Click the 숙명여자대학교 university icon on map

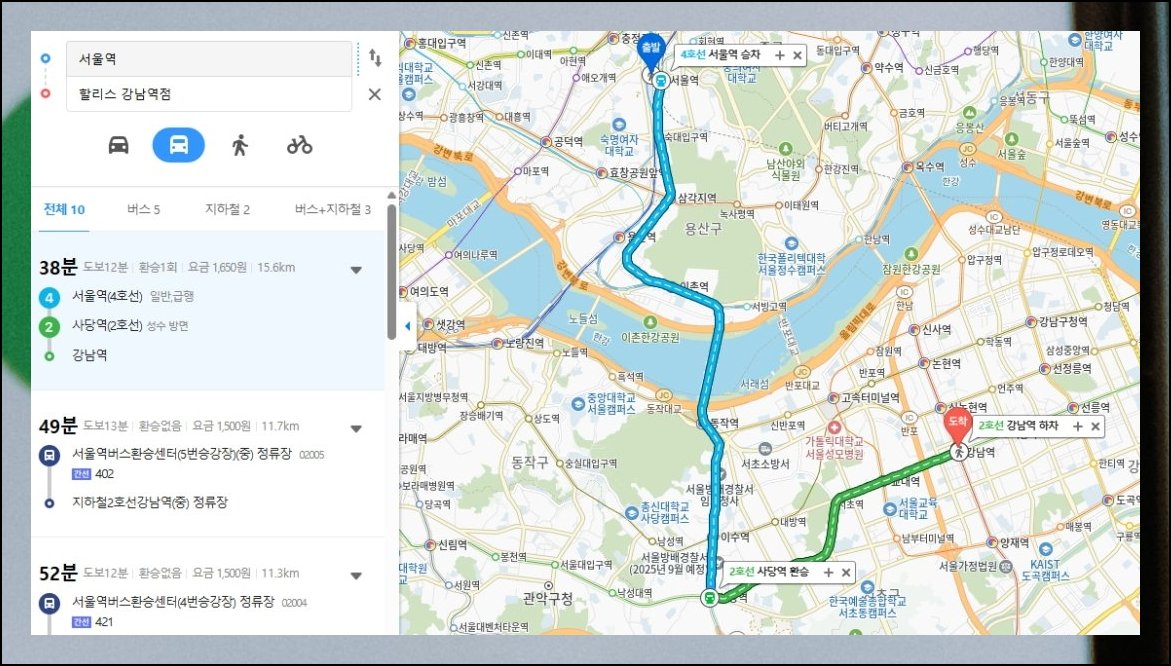[618, 124]
